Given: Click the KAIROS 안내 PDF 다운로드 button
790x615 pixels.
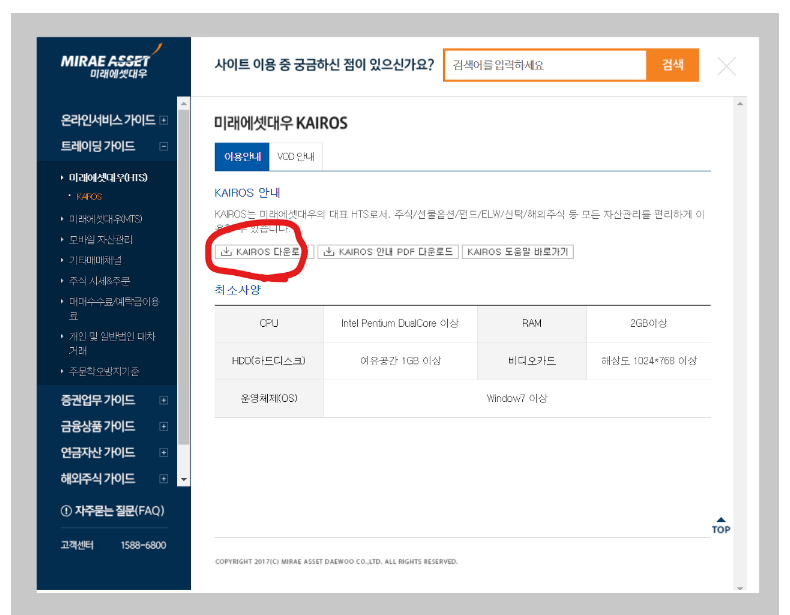Looking at the screenshot, I should (388, 252).
